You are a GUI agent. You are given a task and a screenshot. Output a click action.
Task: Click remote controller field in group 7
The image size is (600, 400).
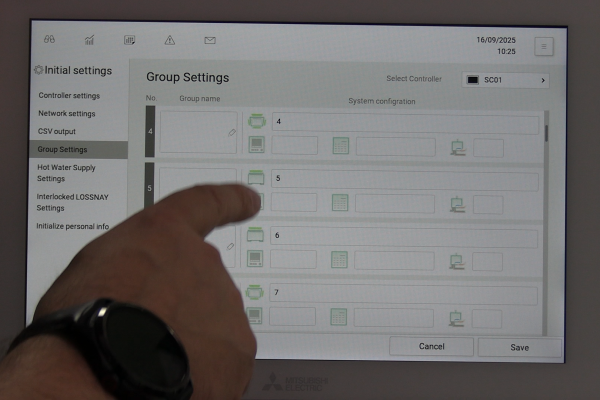[292, 317]
